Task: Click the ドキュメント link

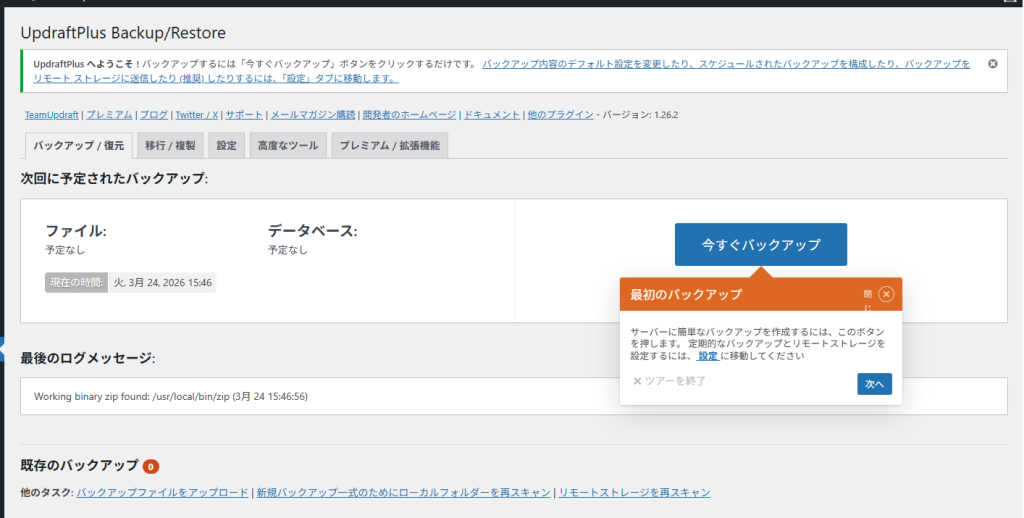Action: point(491,115)
